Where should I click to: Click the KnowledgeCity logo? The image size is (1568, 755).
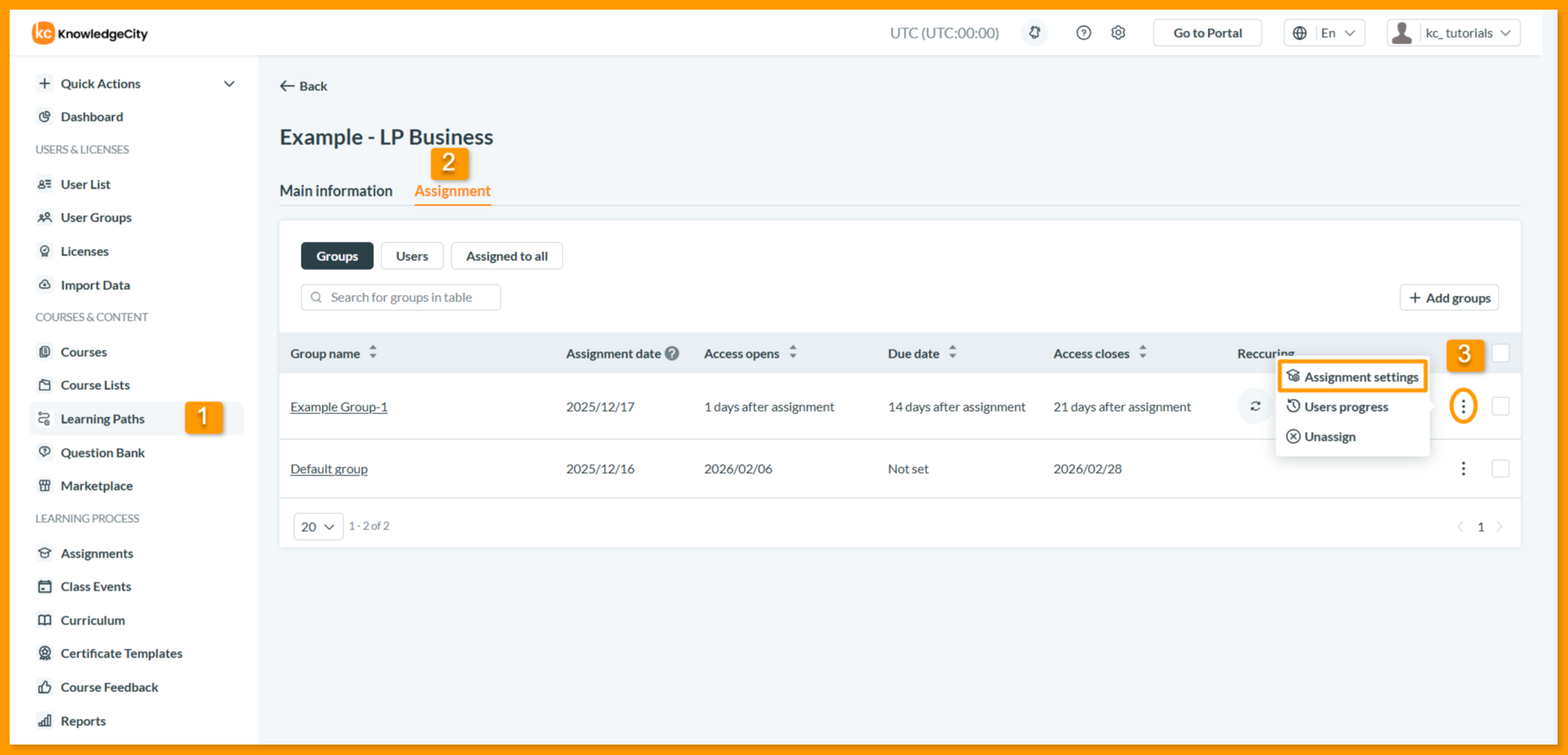[89, 33]
